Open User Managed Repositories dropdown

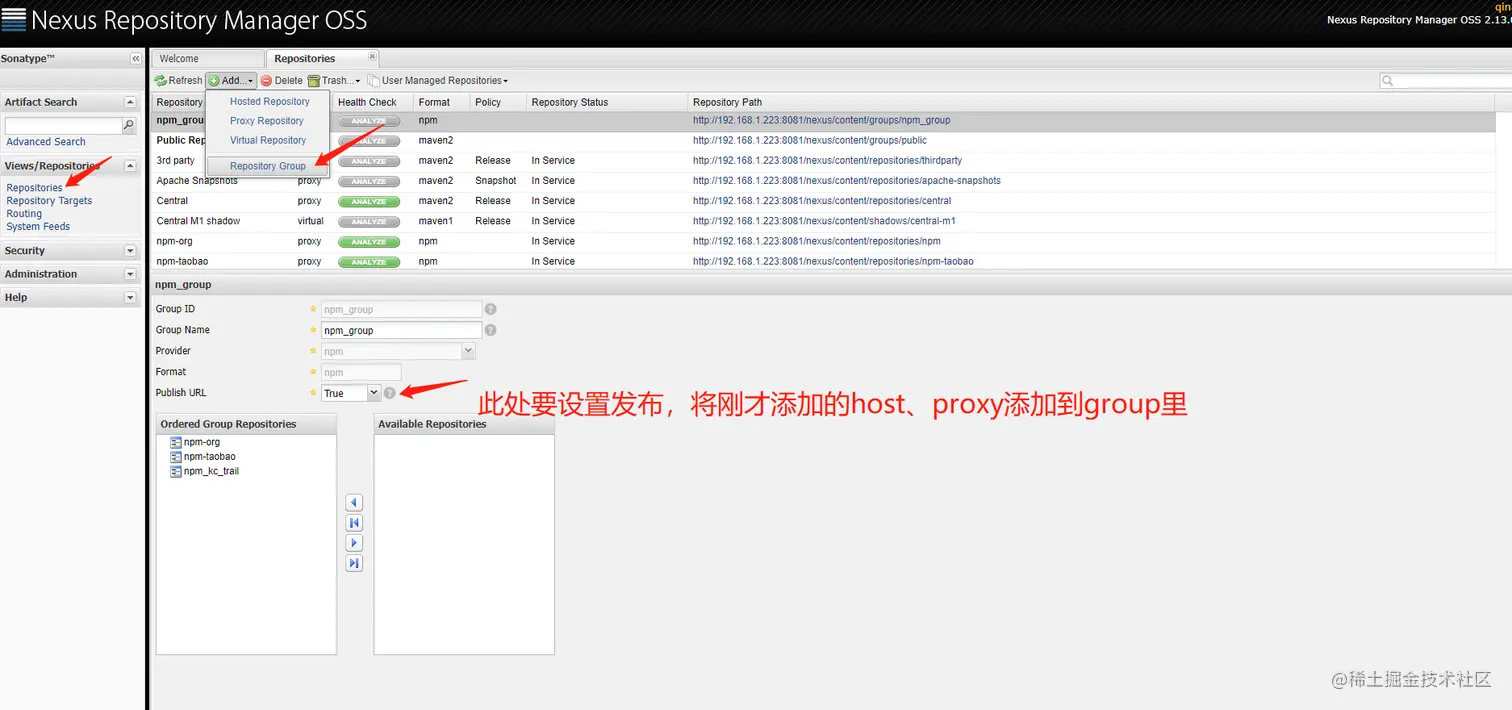click(x=438, y=81)
